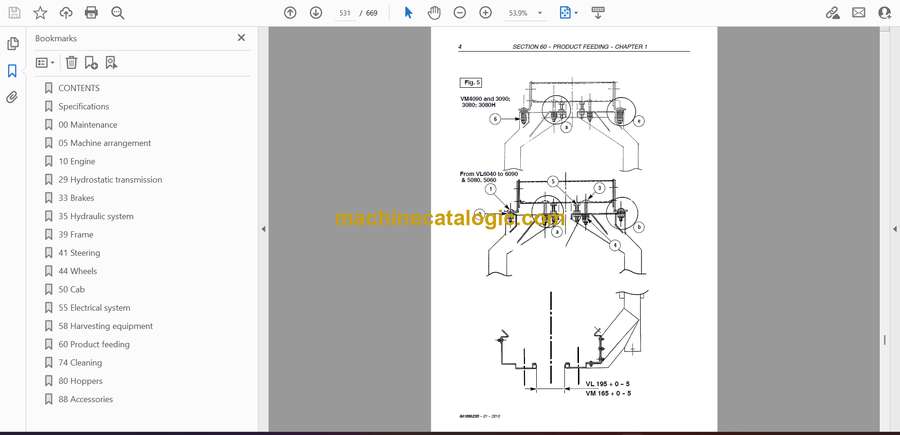Open the Attachments paperclip panel
This screenshot has height=435, width=900.
point(12,97)
